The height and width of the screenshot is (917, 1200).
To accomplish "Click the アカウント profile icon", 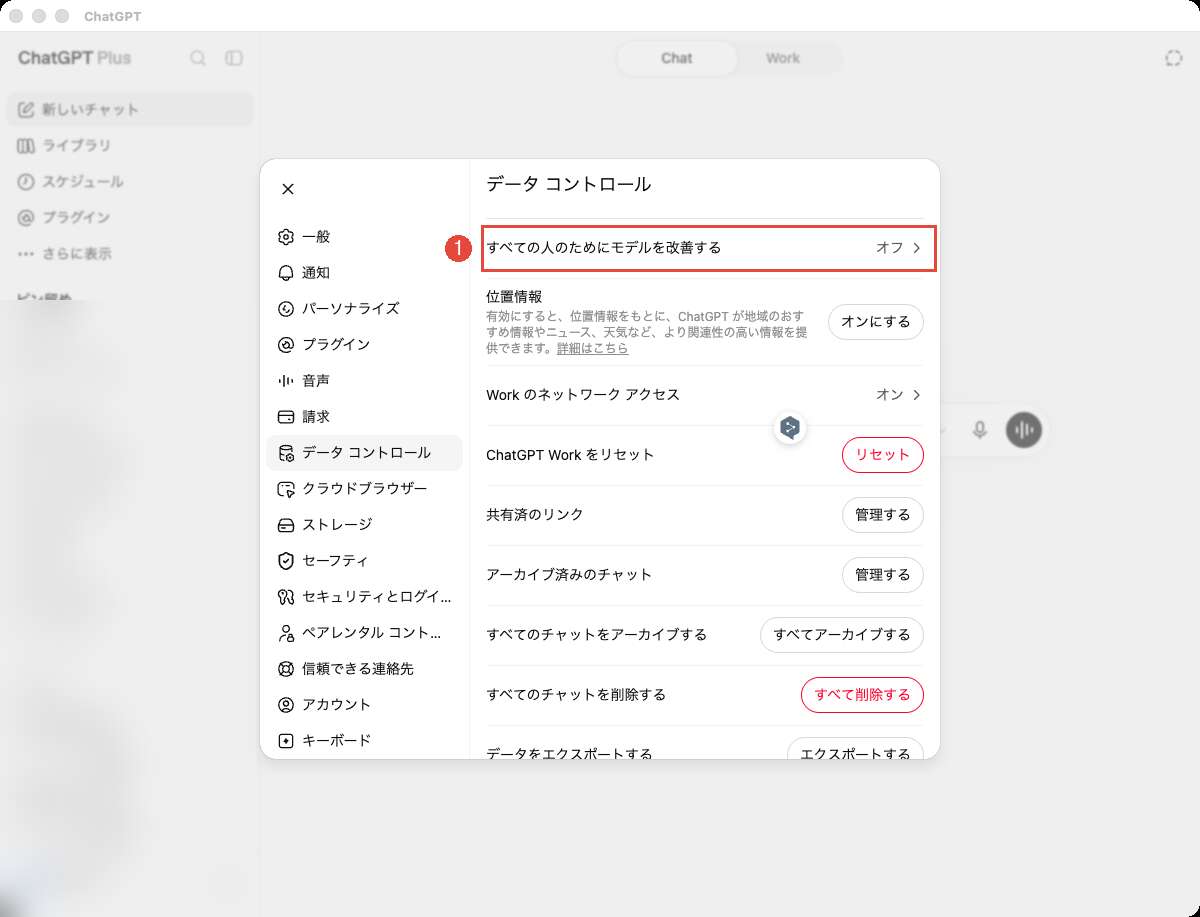I will pyautogui.click(x=286, y=705).
